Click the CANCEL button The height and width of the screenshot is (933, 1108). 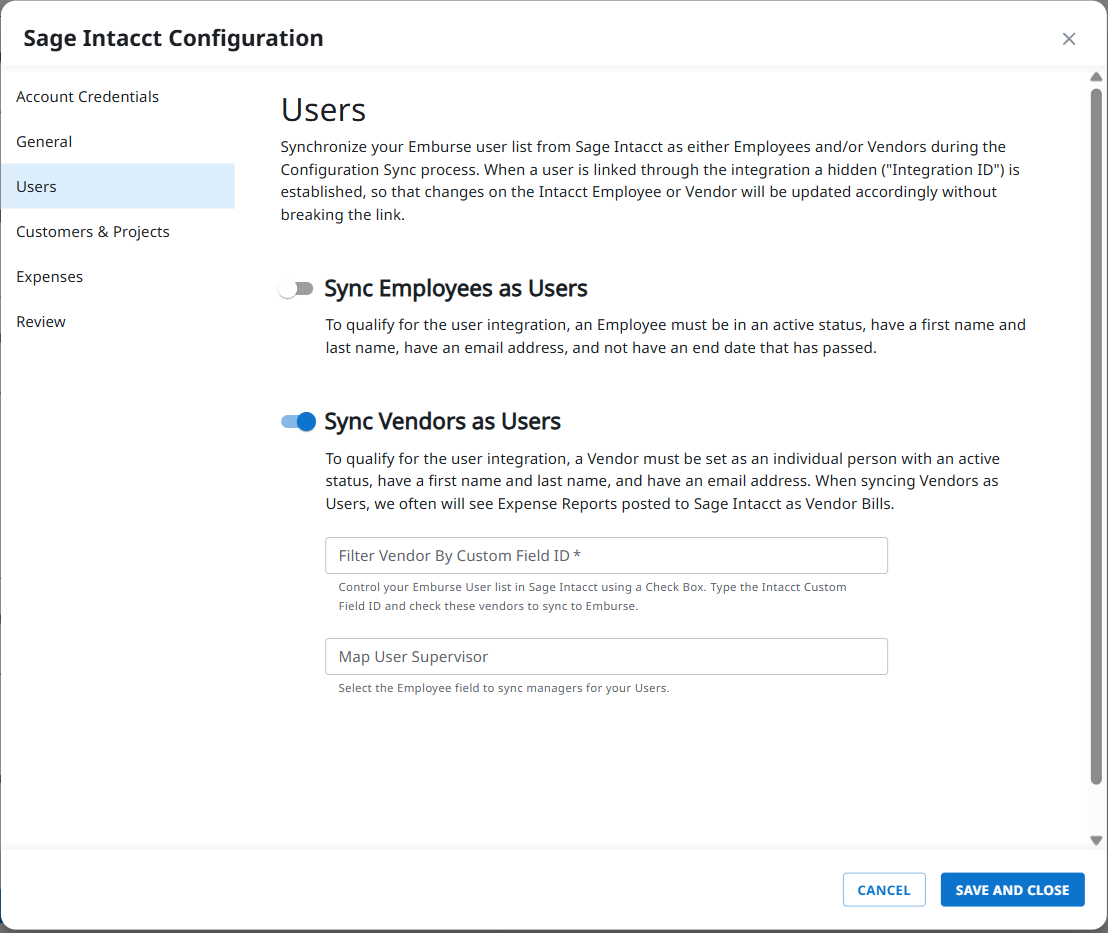[883, 889]
